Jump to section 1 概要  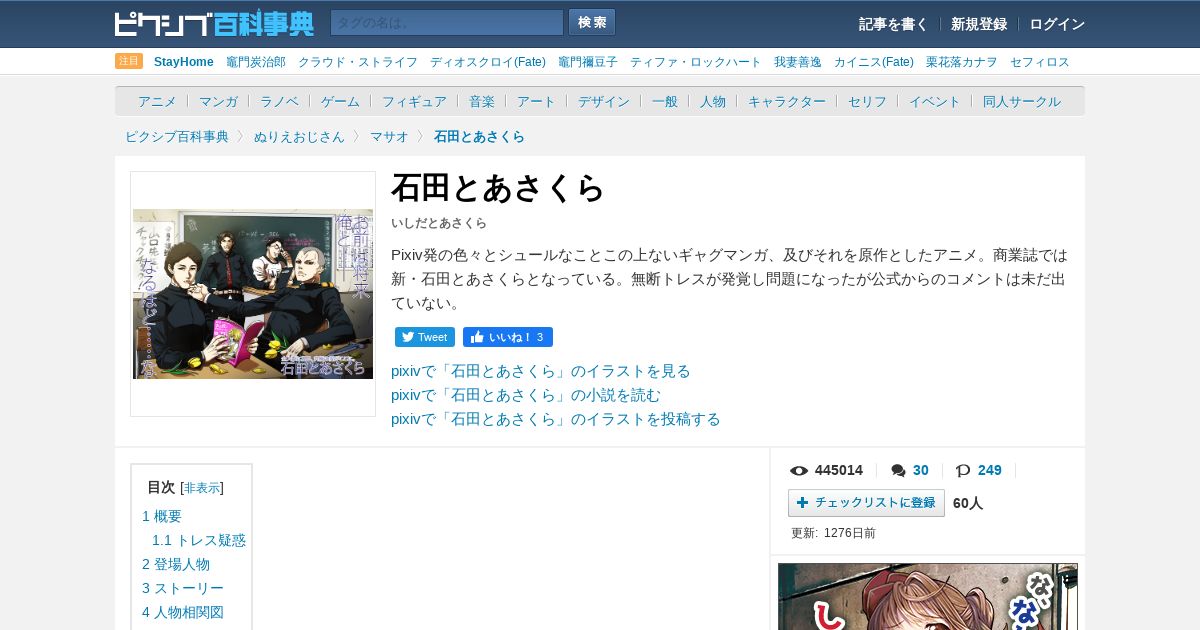click(x=162, y=516)
